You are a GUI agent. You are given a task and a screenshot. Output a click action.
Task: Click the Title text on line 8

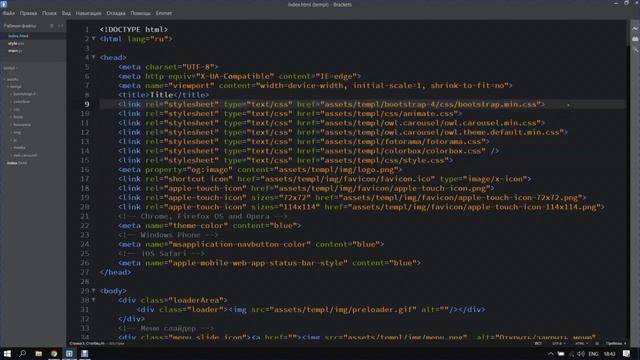click(162, 95)
